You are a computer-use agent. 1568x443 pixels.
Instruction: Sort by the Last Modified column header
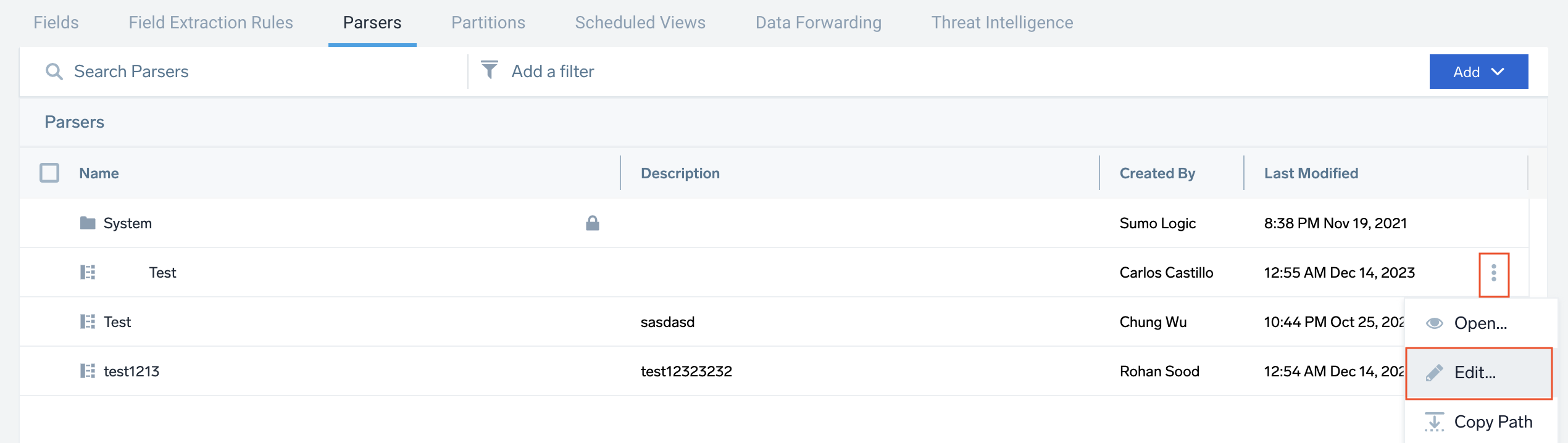click(1311, 173)
